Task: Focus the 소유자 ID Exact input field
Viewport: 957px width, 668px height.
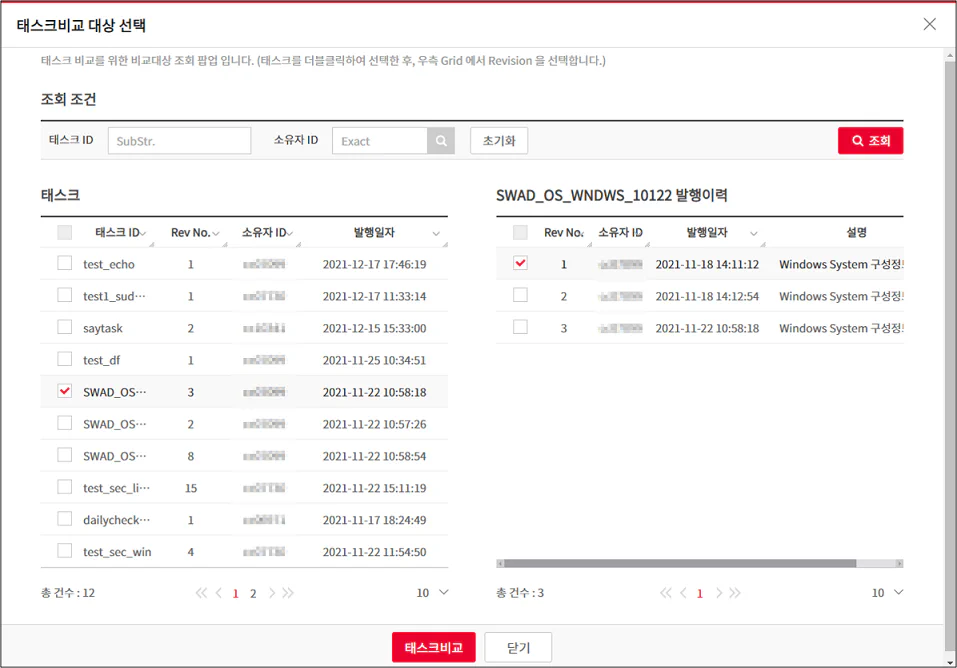Action: tap(380, 141)
